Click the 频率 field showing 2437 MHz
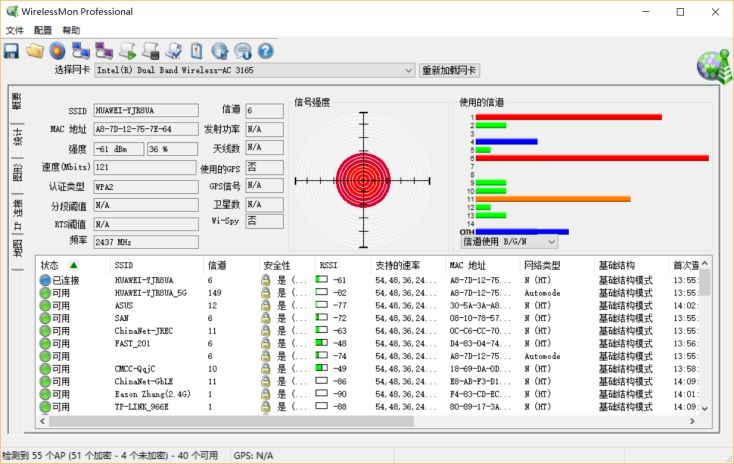 coord(146,242)
